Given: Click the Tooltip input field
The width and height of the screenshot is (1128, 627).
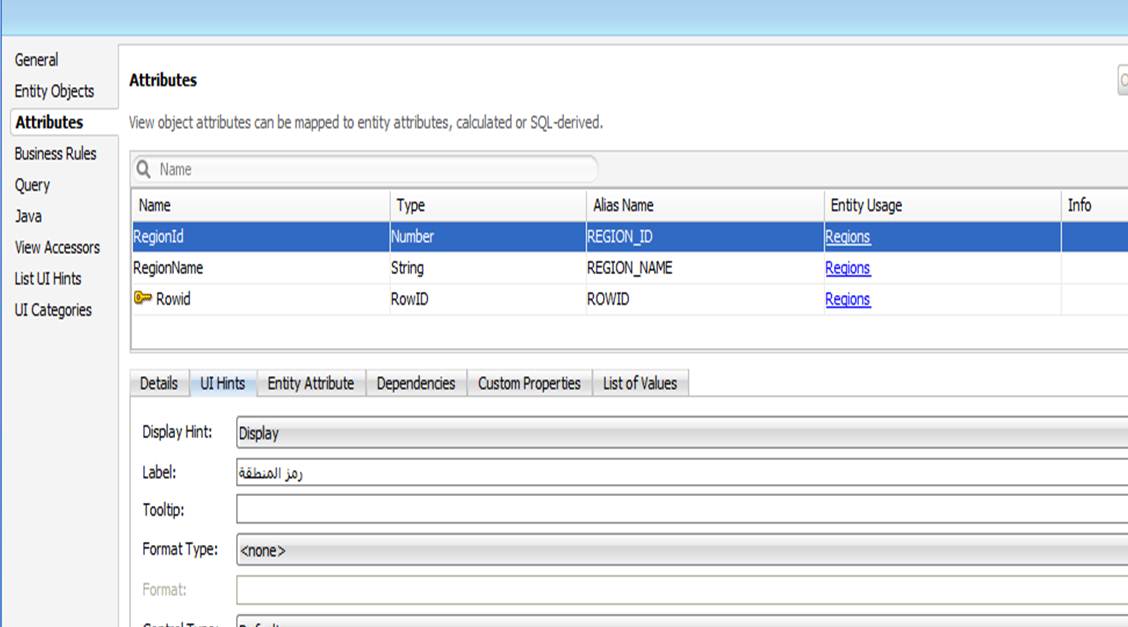Looking at the screenshot, I should coord(680,510).
